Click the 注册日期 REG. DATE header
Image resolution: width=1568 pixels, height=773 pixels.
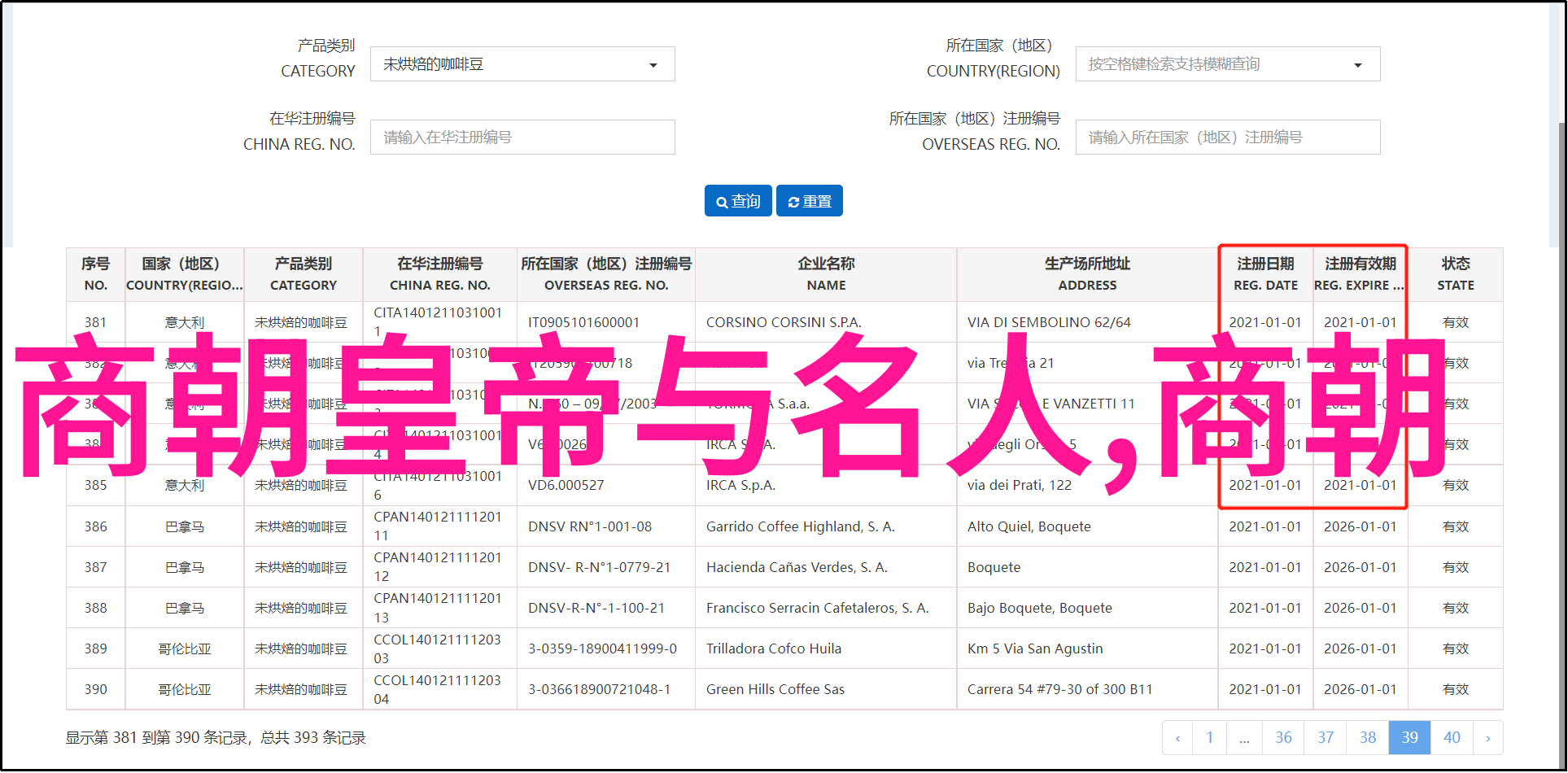click(1265, 274)
